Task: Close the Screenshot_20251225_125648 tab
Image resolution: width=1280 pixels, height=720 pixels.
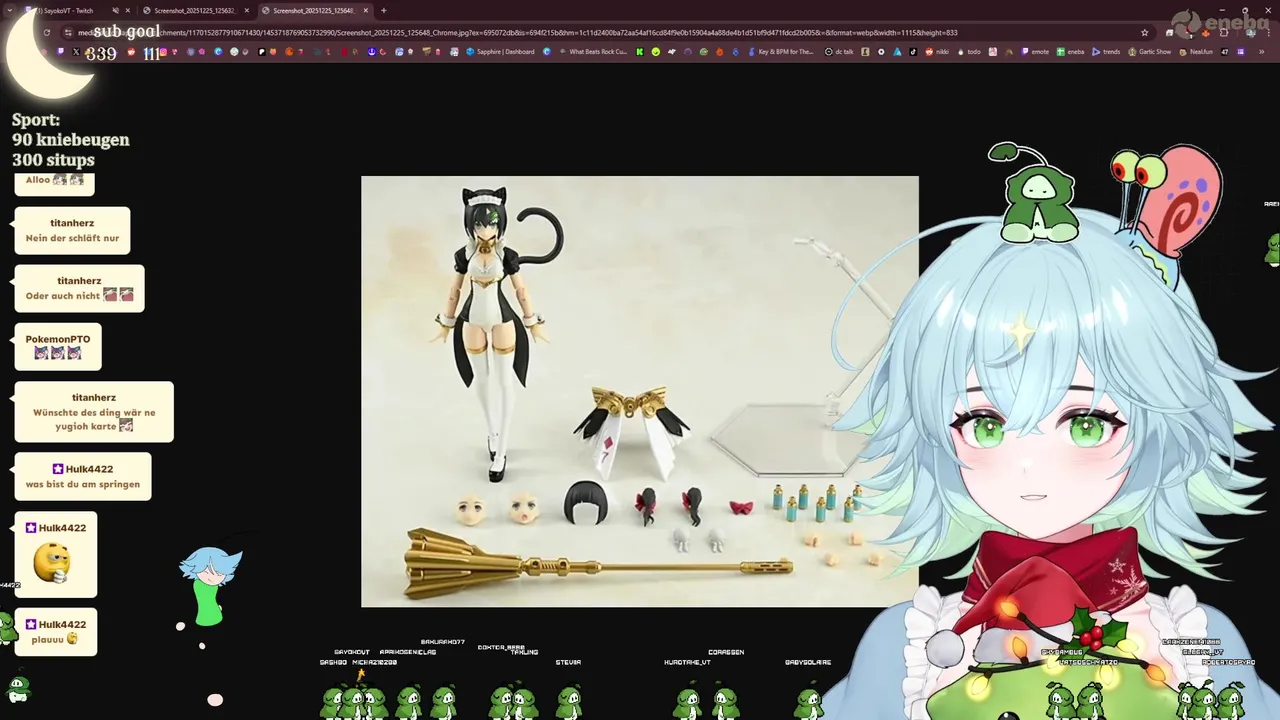Action: click(366, 10)
